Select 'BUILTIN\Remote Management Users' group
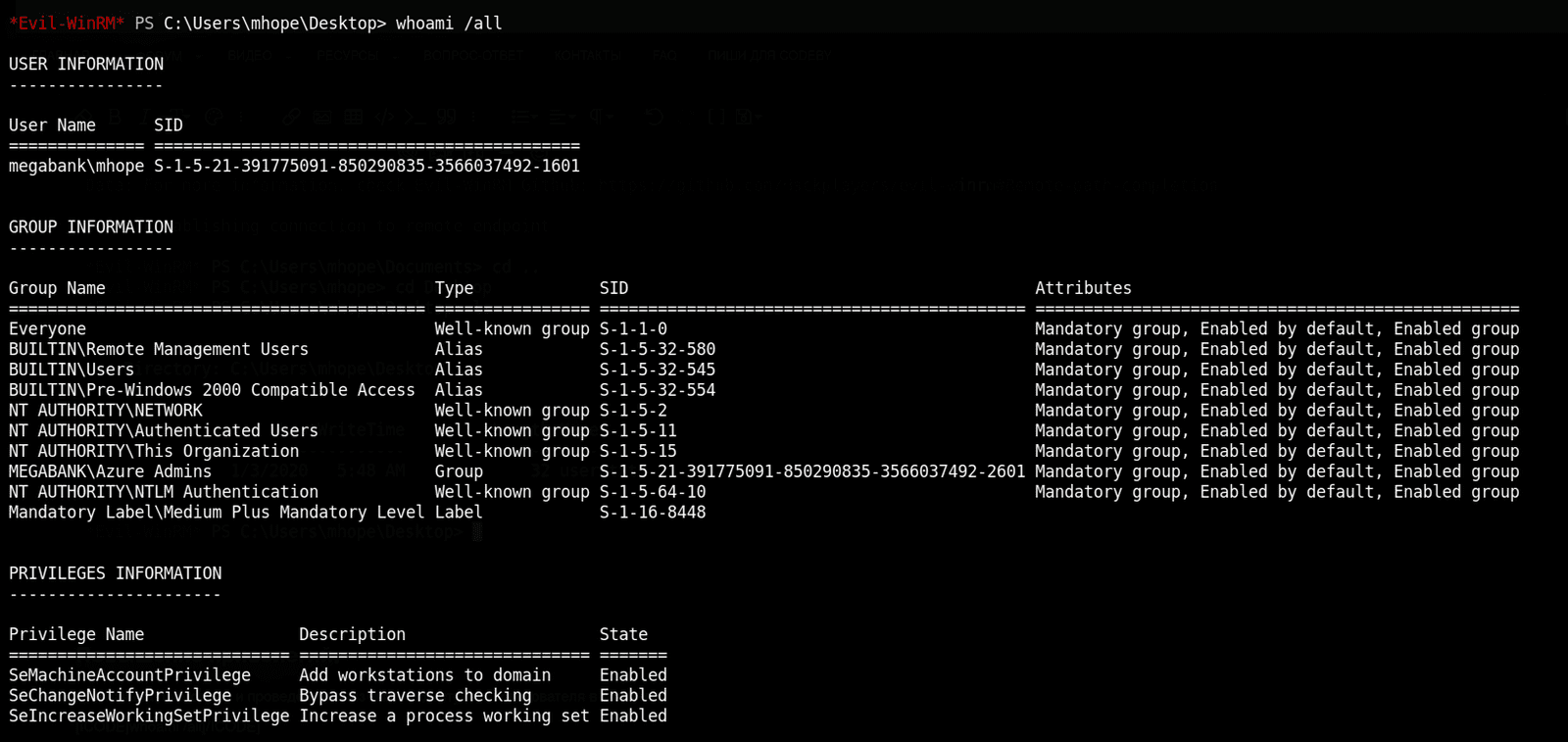The width and height of the screenshot is (1568, 742). coord(159,349)
